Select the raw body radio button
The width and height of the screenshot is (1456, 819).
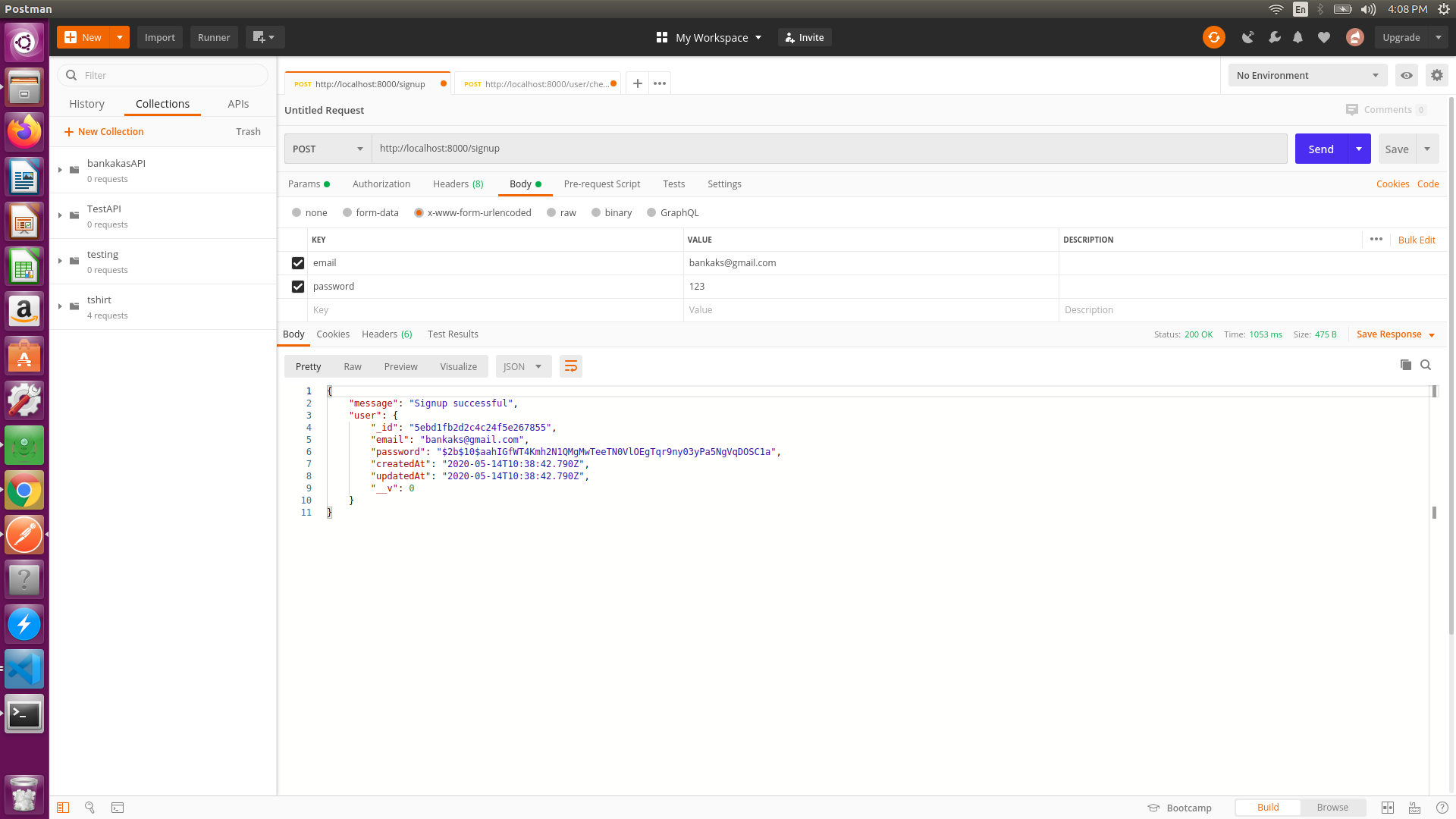[551, 213]
